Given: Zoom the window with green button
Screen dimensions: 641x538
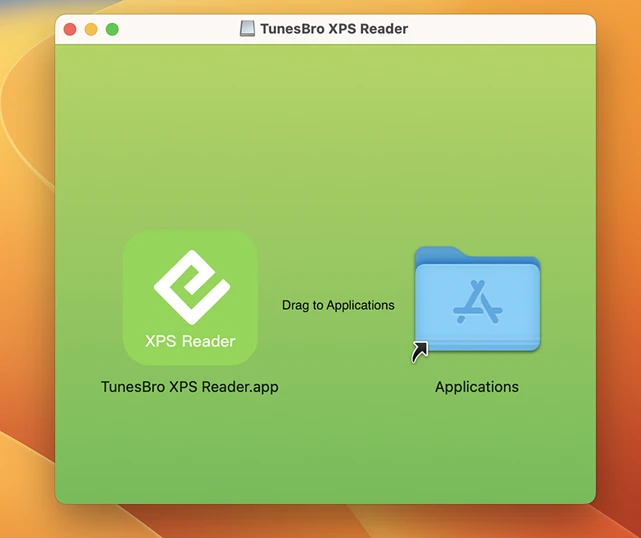Looking at the screenshot, I should pyautogui.click(x=112, y=29).
